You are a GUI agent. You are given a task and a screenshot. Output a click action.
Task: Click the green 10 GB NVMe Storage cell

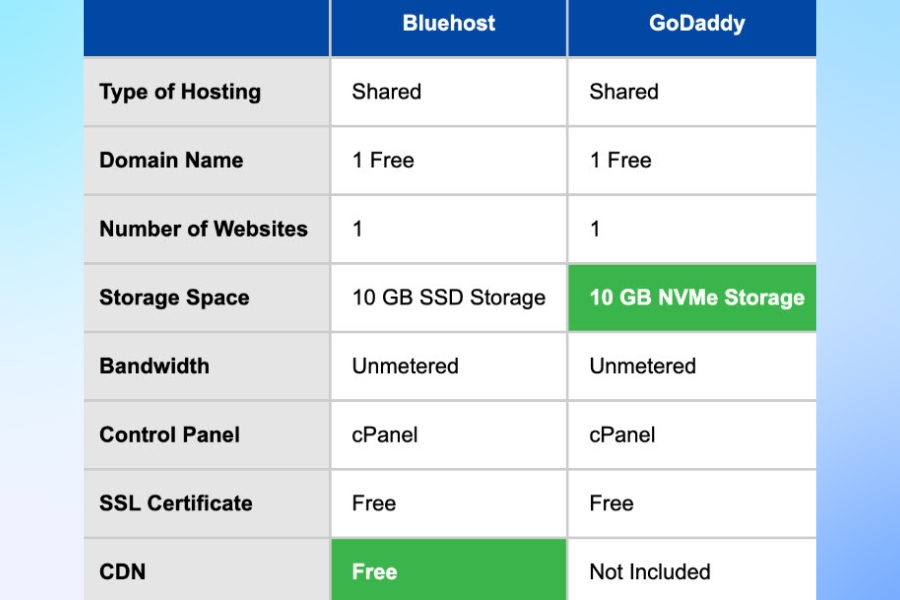point(692,297)
